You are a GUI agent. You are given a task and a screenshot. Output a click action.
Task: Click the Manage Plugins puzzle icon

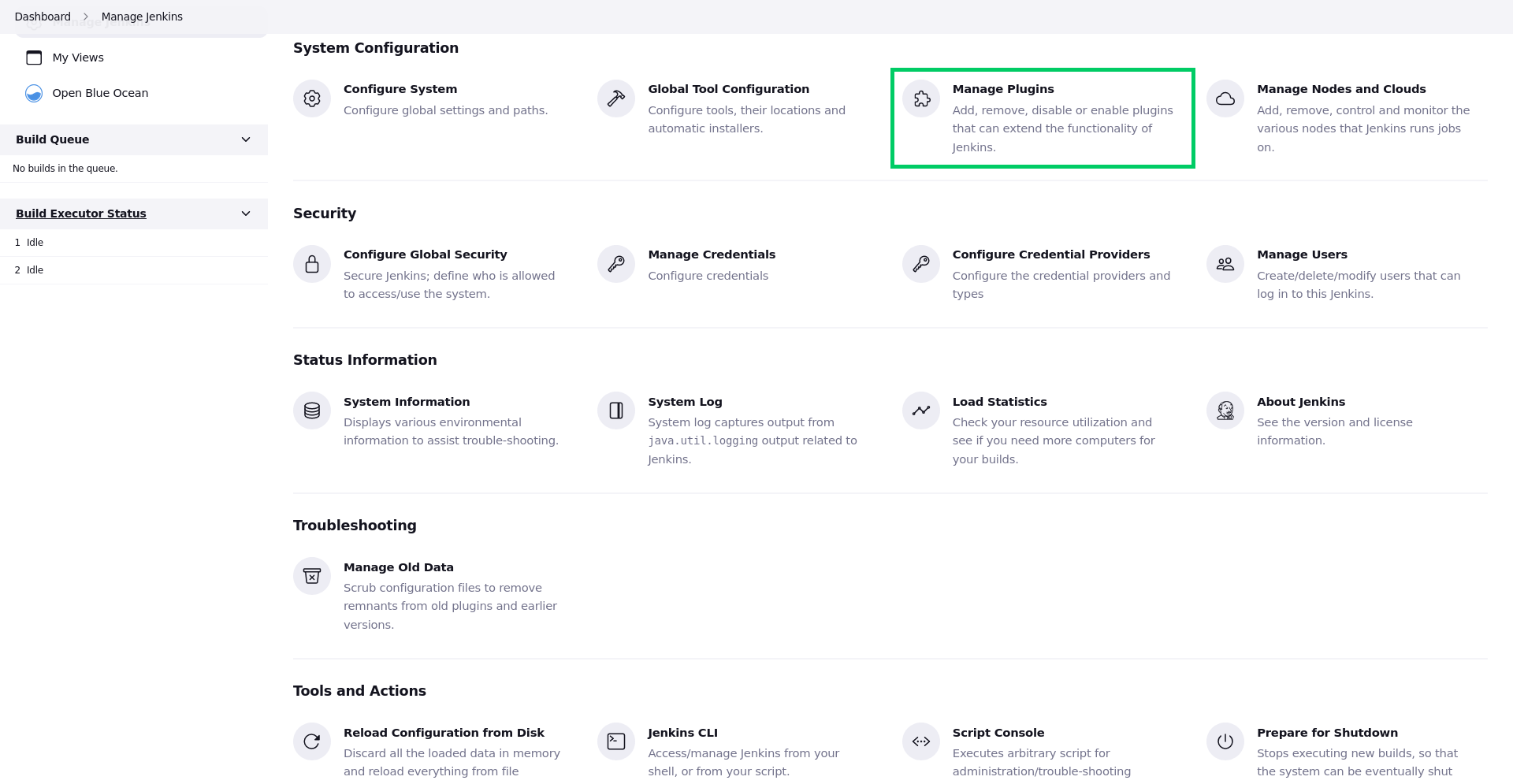[x=921, y=98]
